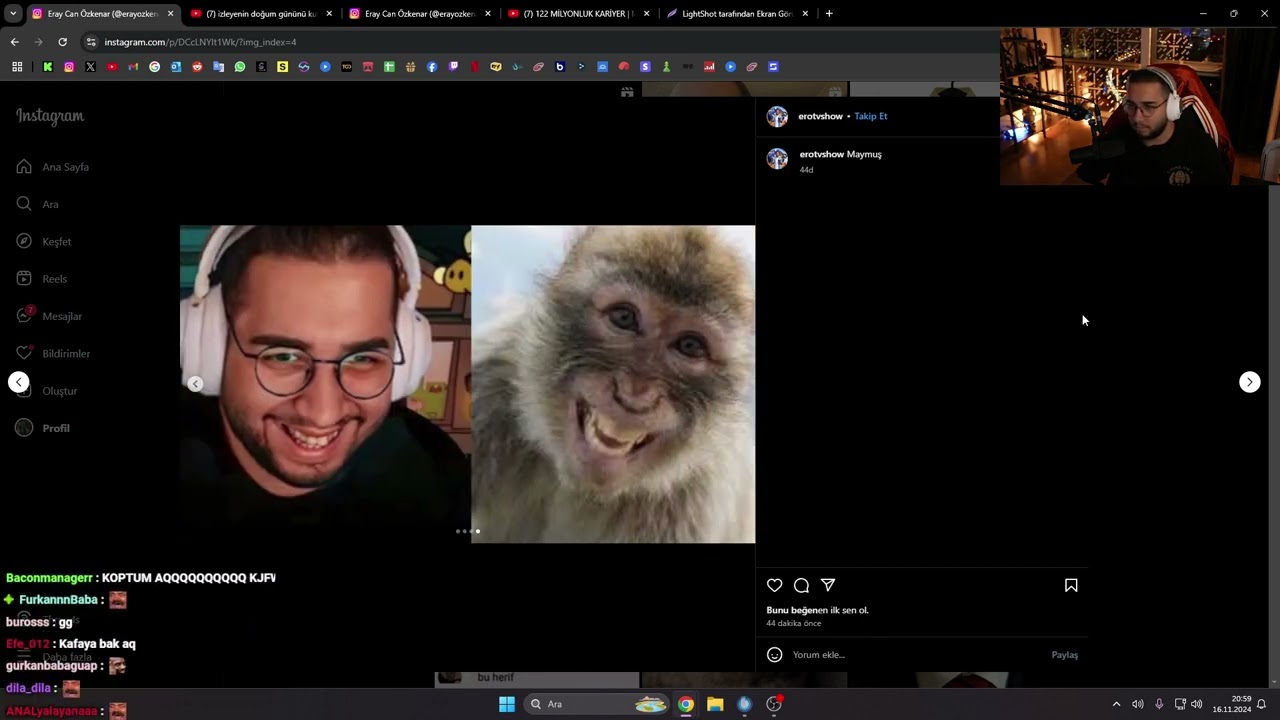Open taskbar clock showing 20:59
The width and height of the screenshot is (1280, 720).
tap(1232, 704)
